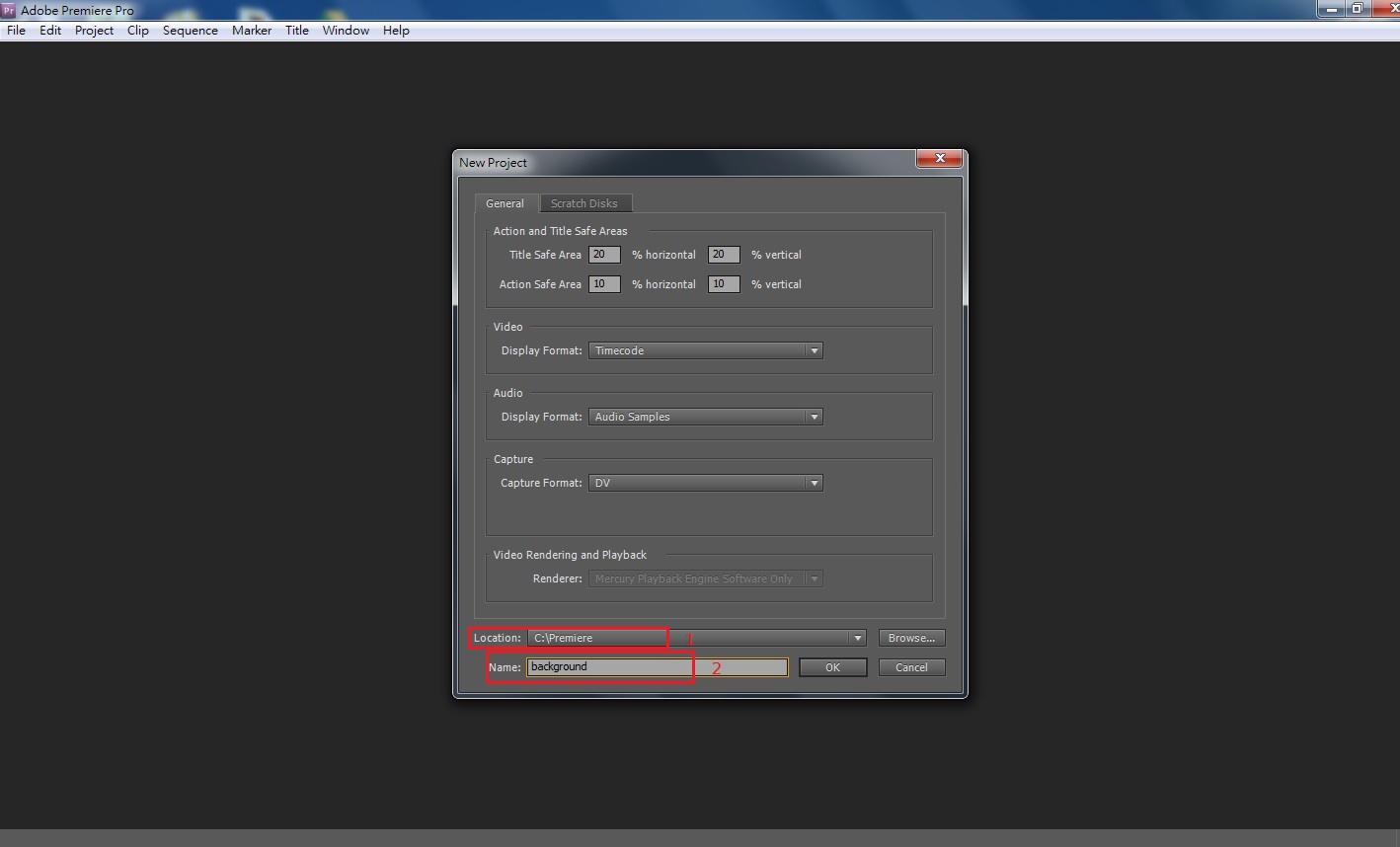Click Action Safe Area vertical percent field
Screen dimensions: 1400x847
pos(723,284)
